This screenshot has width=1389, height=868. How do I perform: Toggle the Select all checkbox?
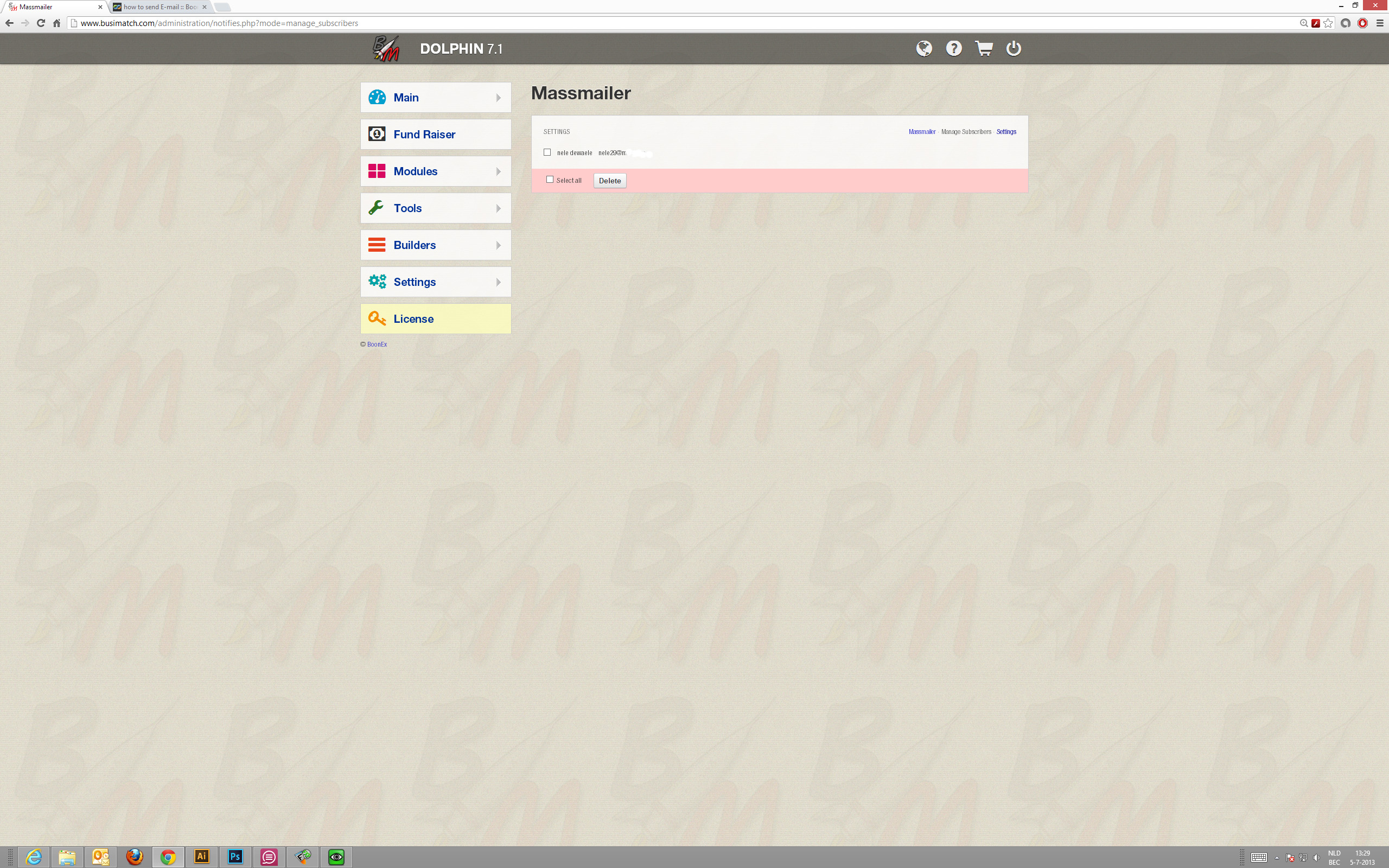coord(550,180)
